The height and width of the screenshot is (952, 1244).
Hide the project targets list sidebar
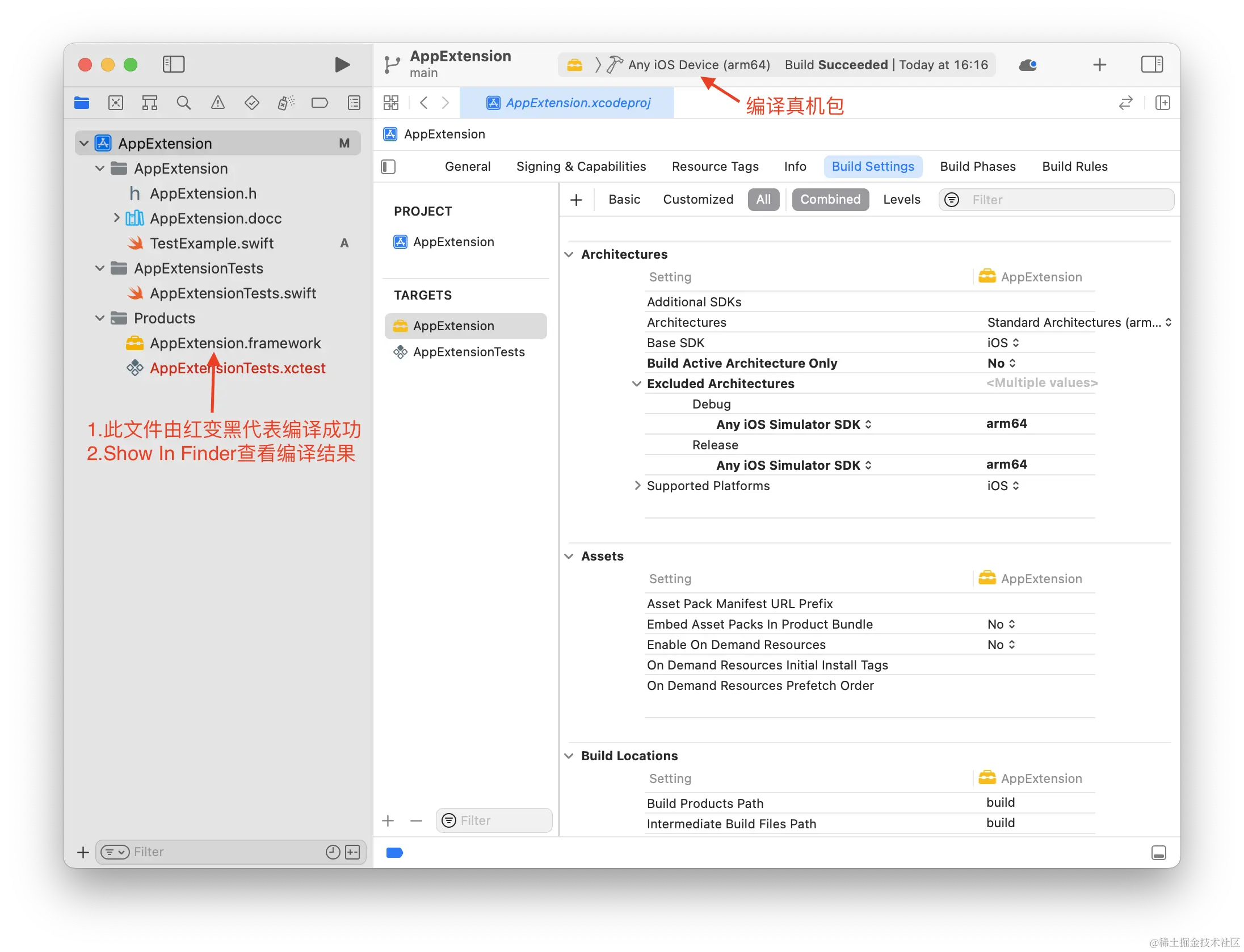click(388, 167)
